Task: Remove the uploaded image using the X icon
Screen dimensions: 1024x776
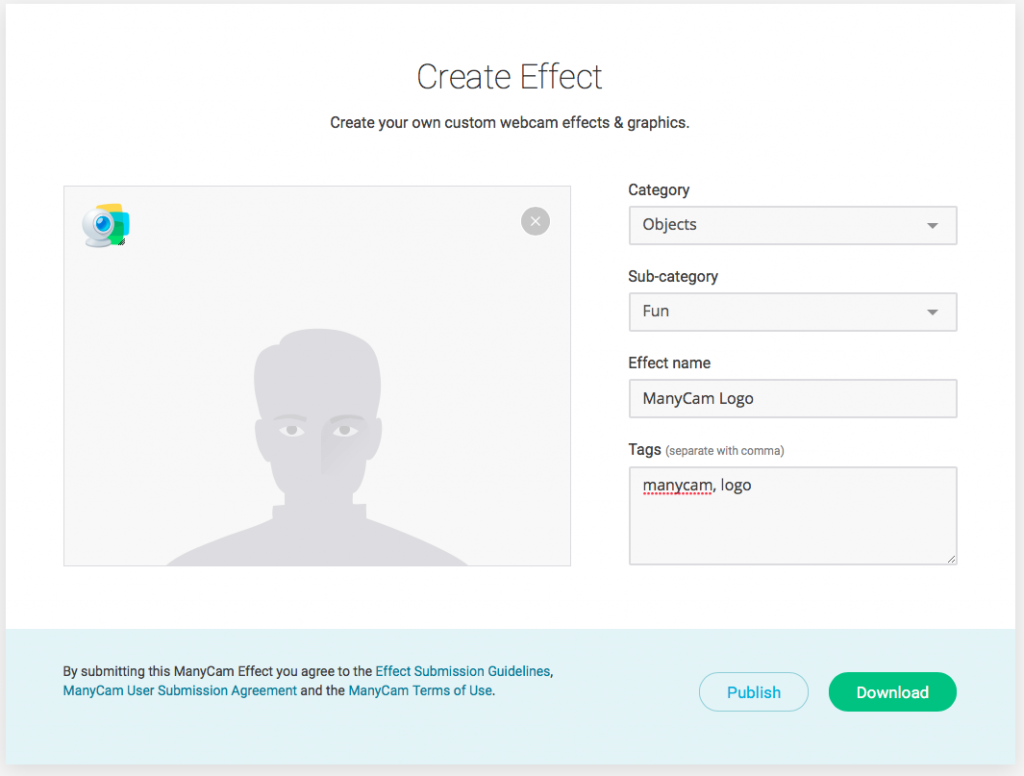Action: click(x=535, y=221)
